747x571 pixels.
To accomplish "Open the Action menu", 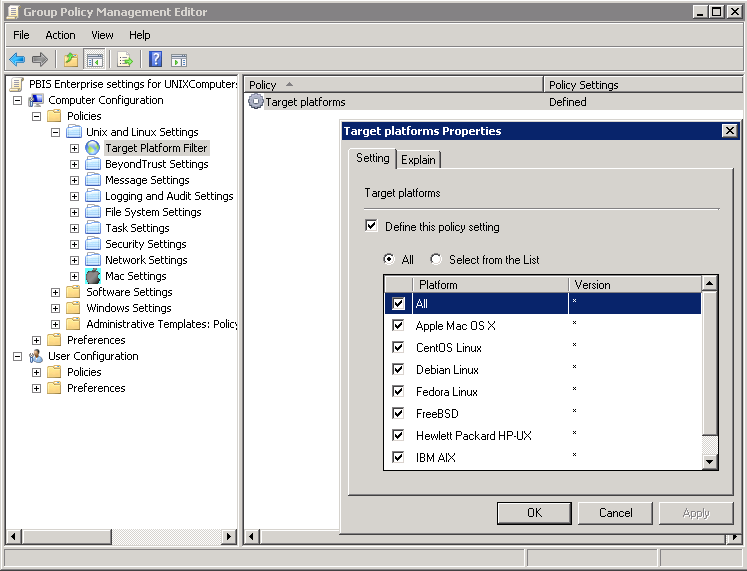I will (x=60, y=35).
